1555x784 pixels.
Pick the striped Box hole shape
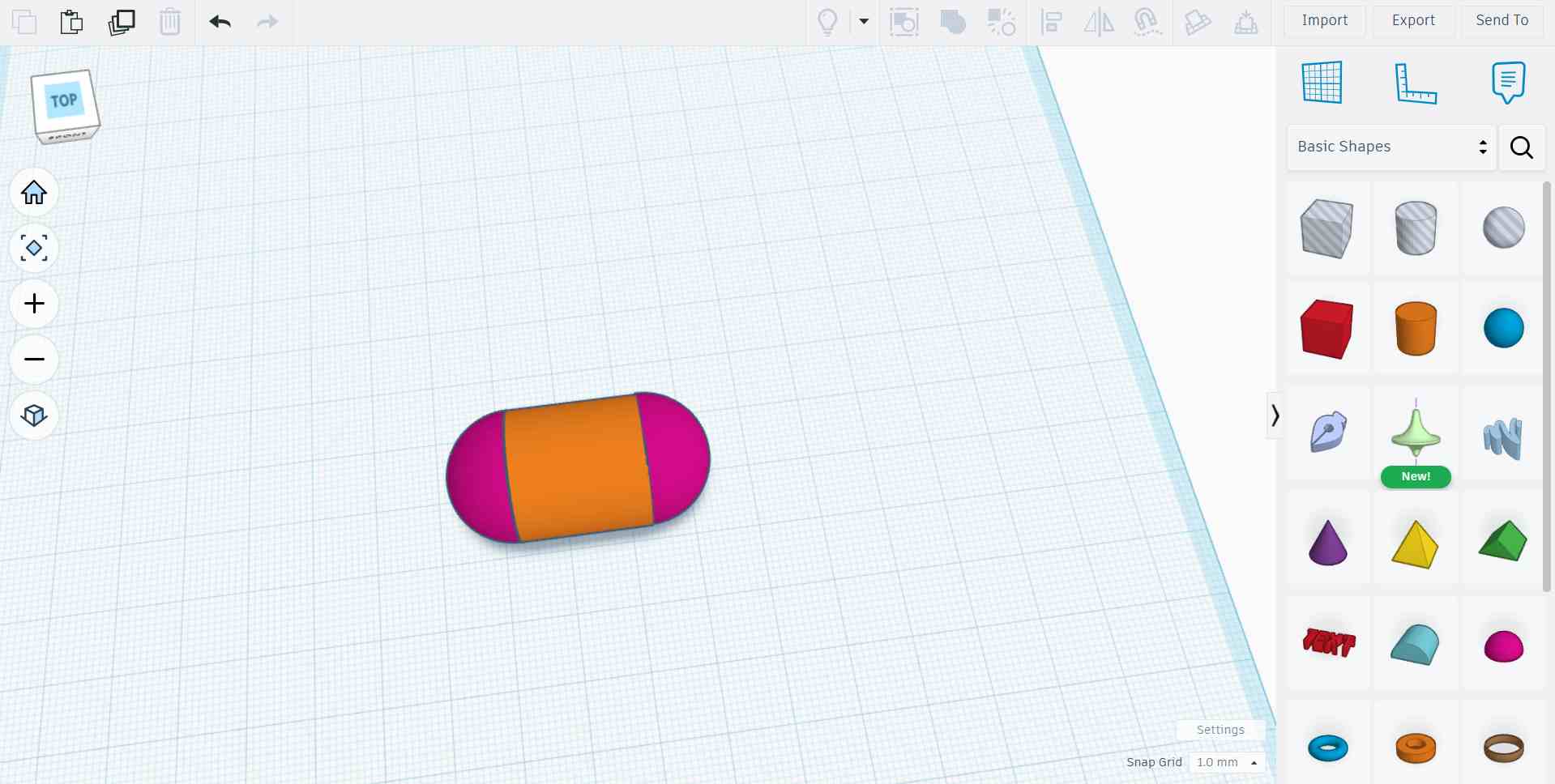point(1326,228)
